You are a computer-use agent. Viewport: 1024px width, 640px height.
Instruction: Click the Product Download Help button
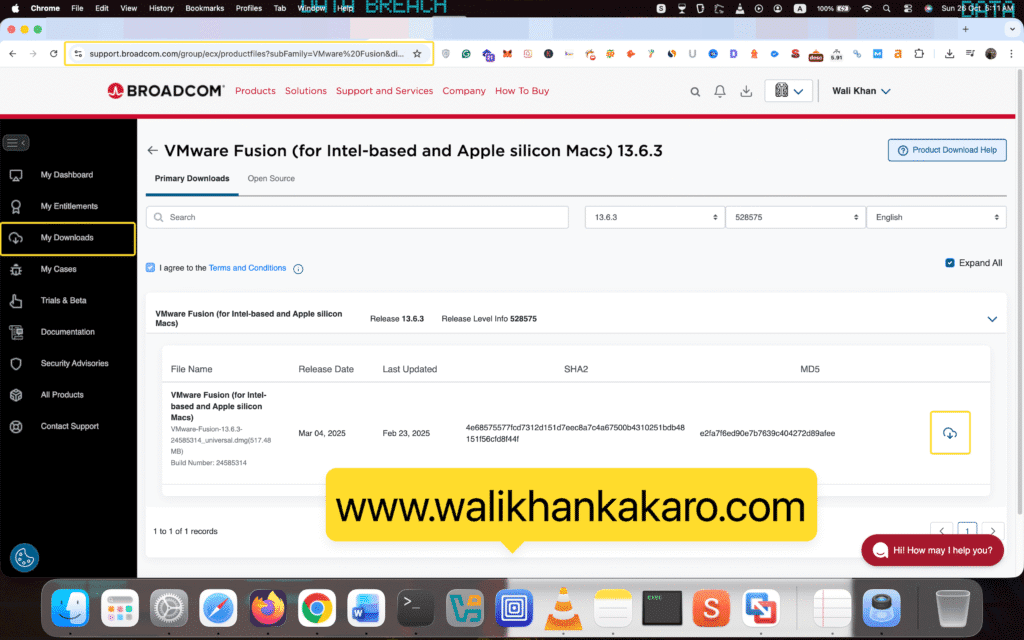pyautogui.click(x=947, y=150)
